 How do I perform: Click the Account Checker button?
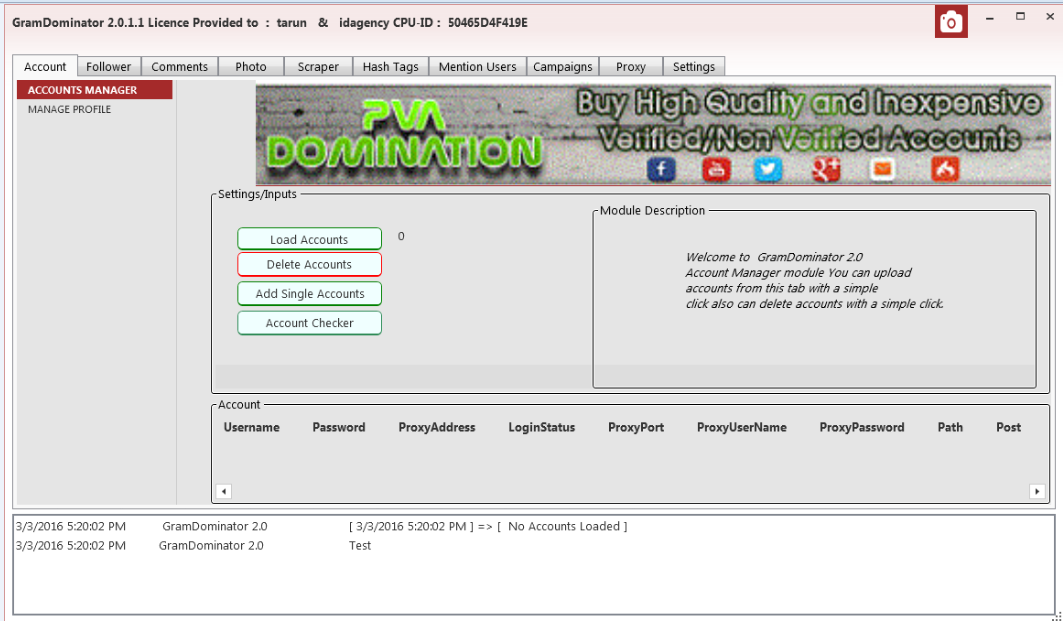point(309,323)
